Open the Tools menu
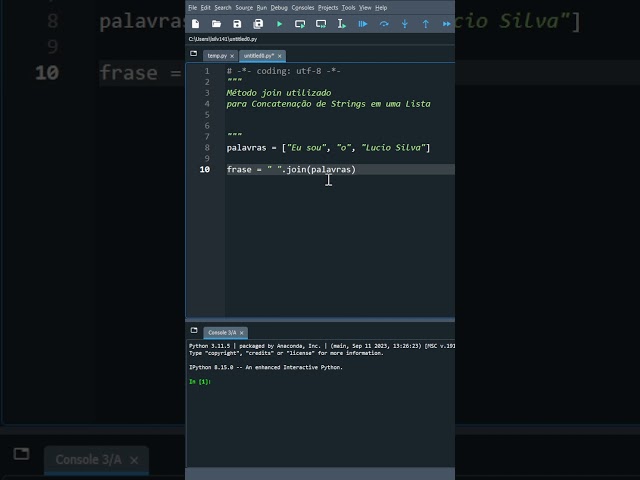This screenshot has height=480, width=640. point(349,8)
